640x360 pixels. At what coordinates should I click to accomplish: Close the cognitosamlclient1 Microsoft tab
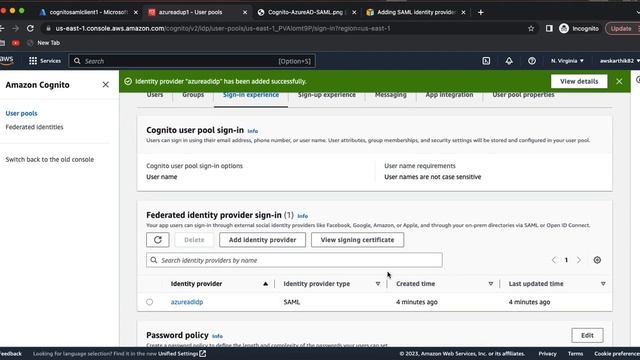136,12
